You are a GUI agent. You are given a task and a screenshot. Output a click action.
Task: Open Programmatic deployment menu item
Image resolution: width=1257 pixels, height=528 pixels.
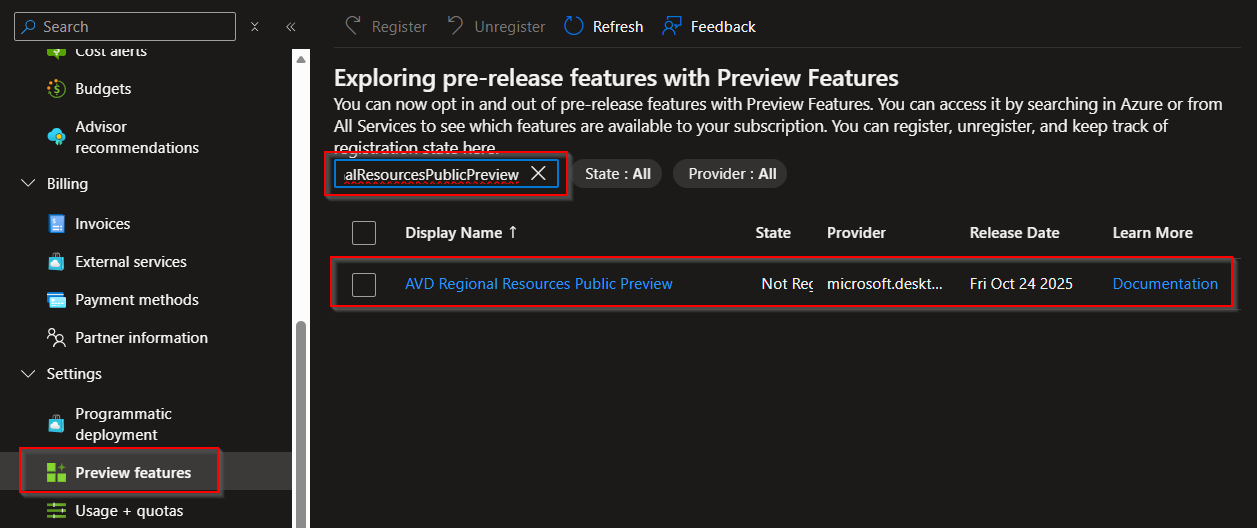pos(123,424)
